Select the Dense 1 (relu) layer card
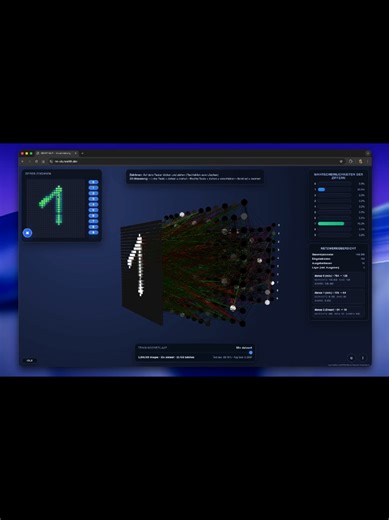The height and width of the screenshot is (520, 389). 338,296
